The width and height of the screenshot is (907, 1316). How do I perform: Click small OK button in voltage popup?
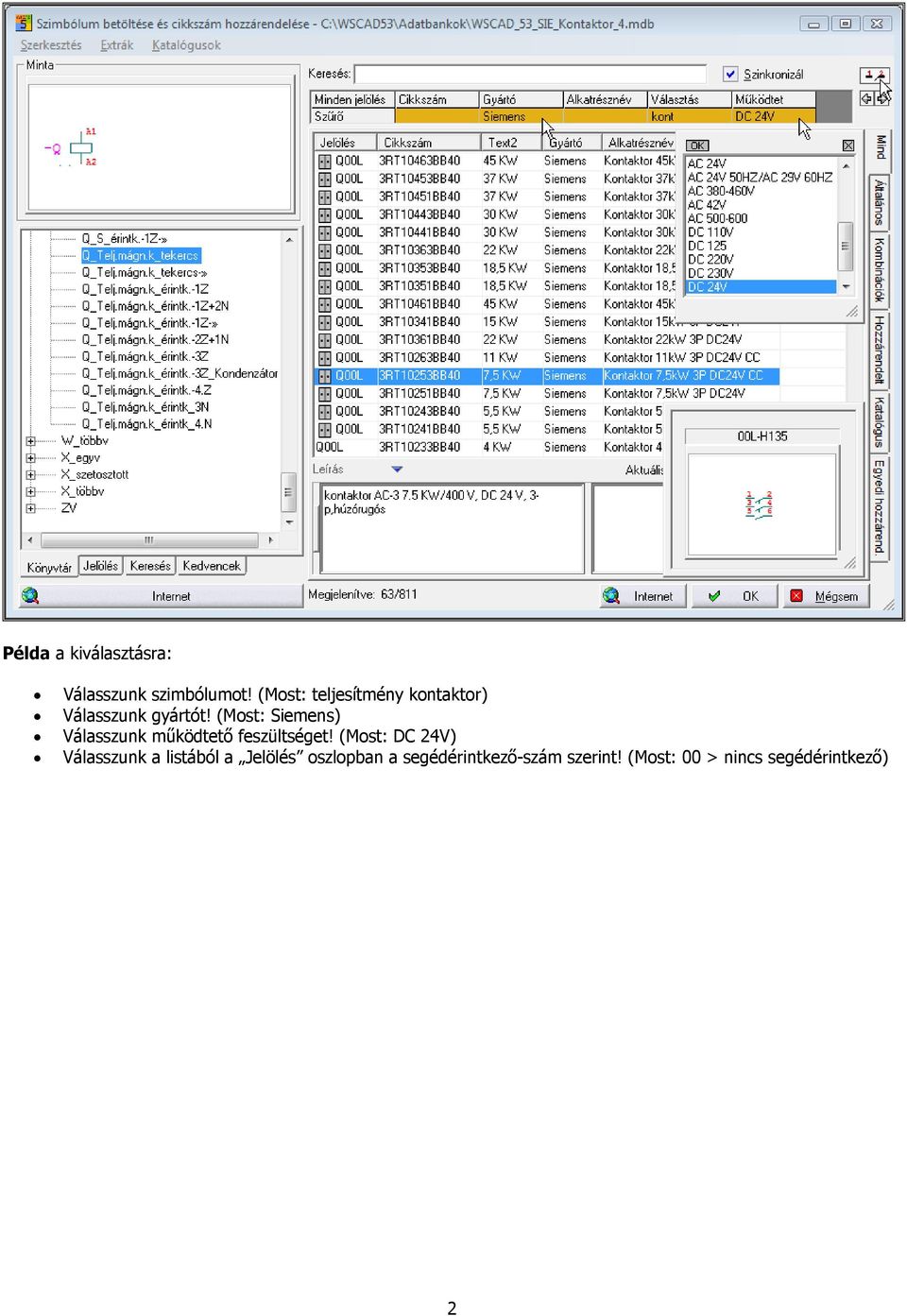697,145
